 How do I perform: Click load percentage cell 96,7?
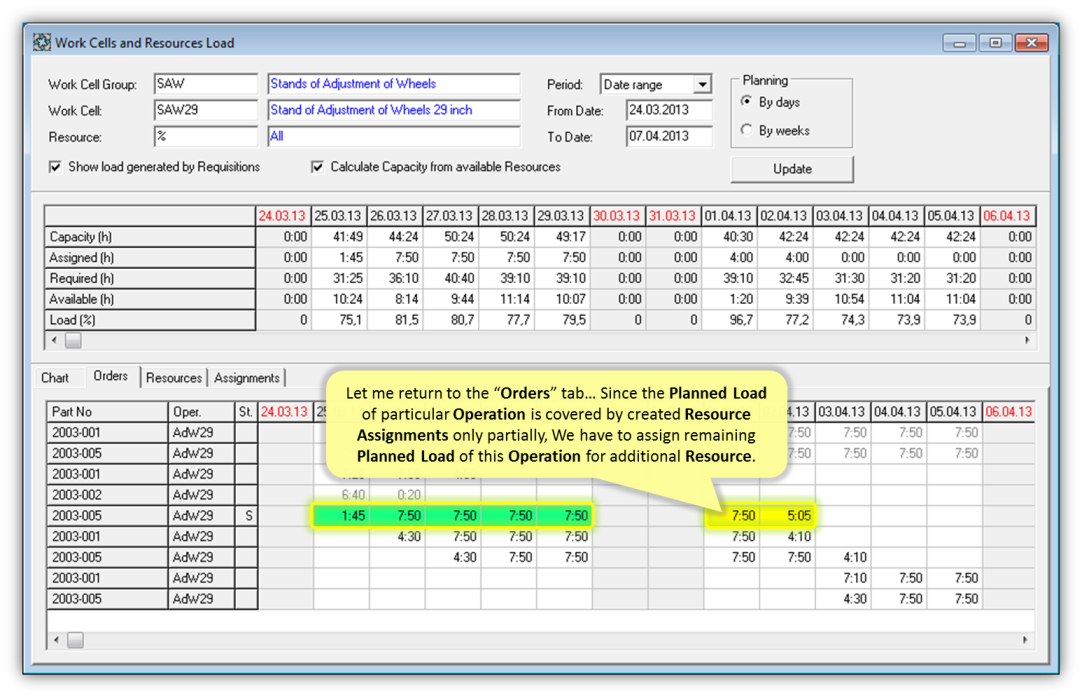pos(729,320)
